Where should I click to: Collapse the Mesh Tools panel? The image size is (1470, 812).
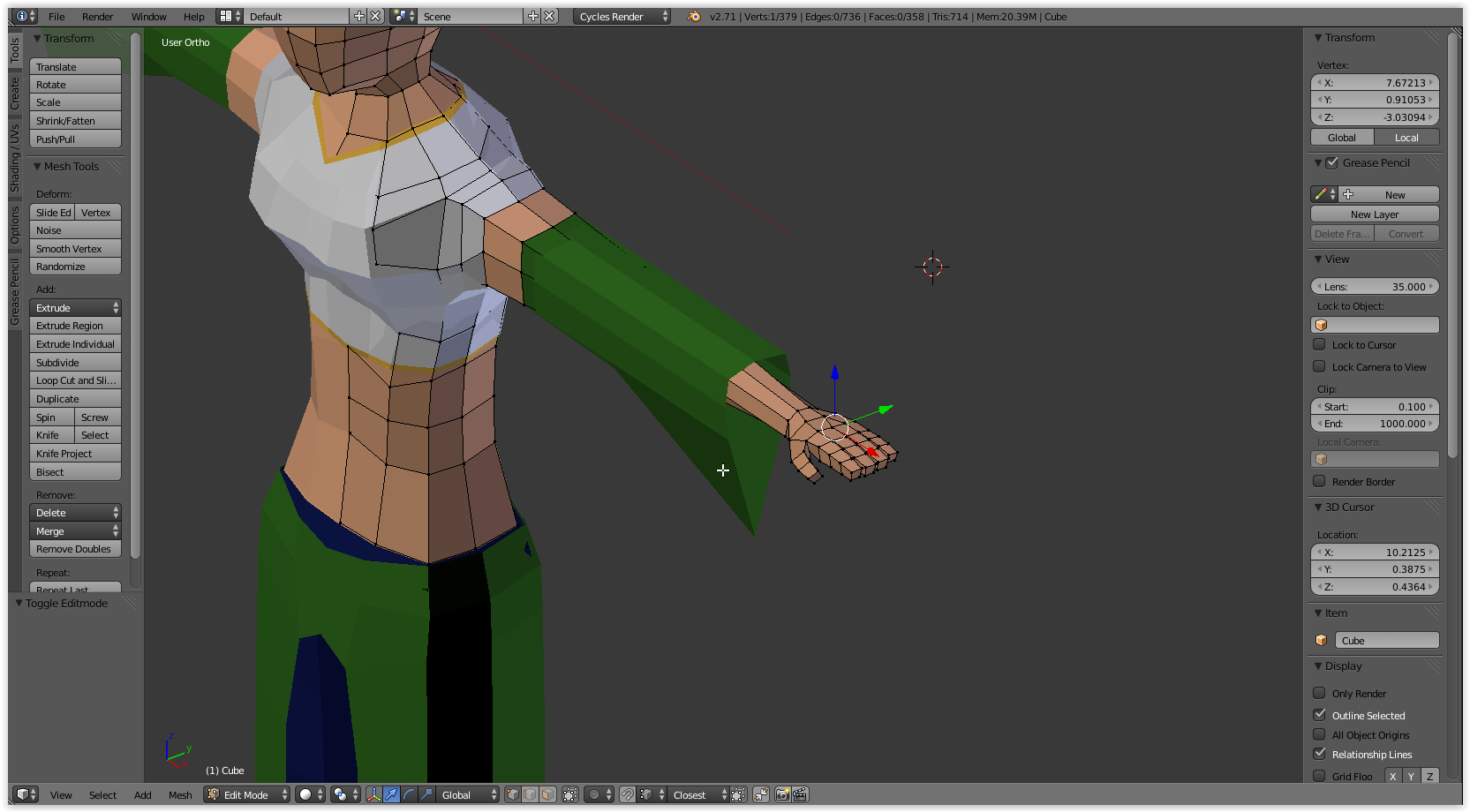coord(38,167)
